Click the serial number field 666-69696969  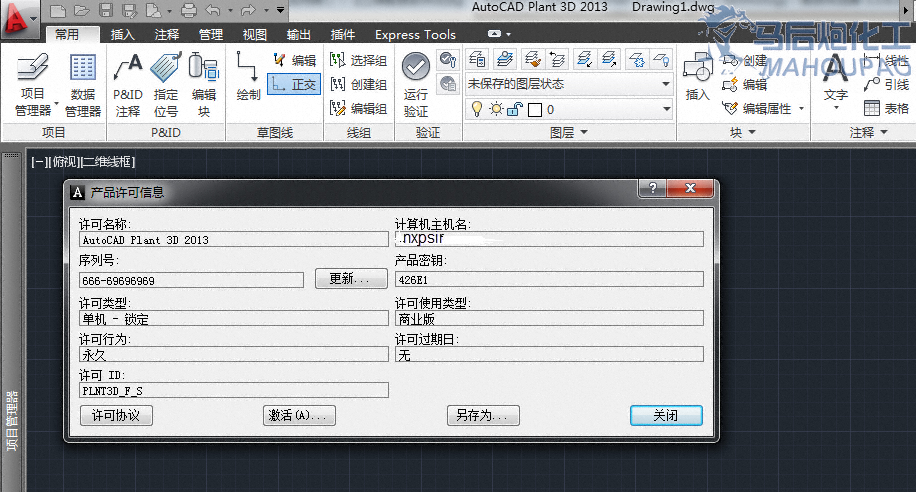pos(191,280)
